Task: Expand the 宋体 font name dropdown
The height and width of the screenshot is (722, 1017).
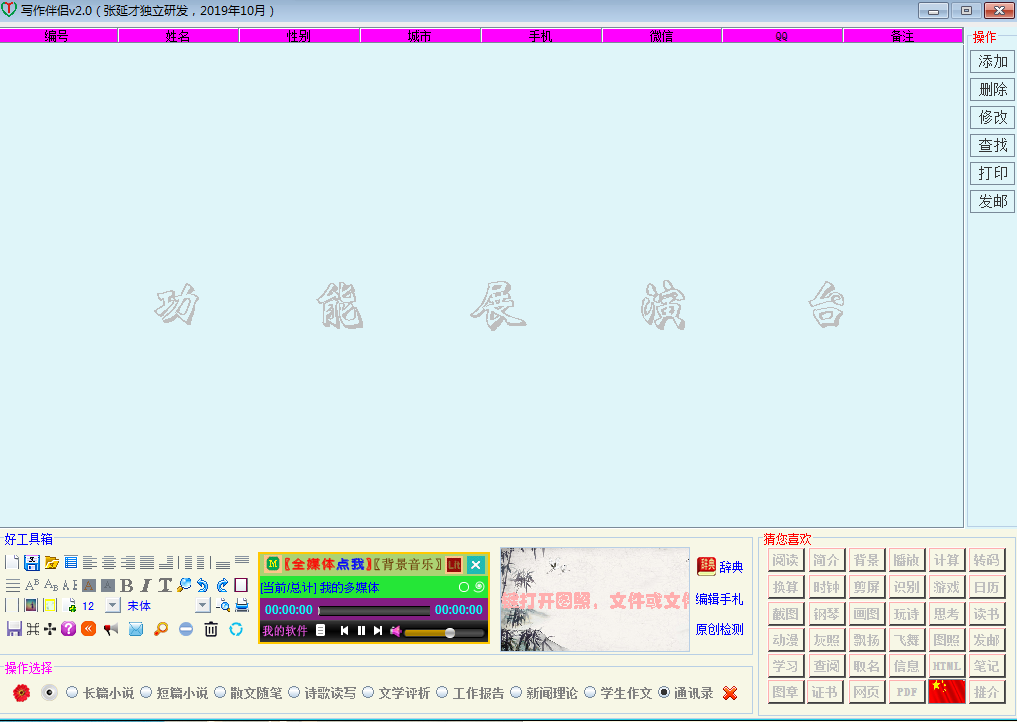Action: 202,606
